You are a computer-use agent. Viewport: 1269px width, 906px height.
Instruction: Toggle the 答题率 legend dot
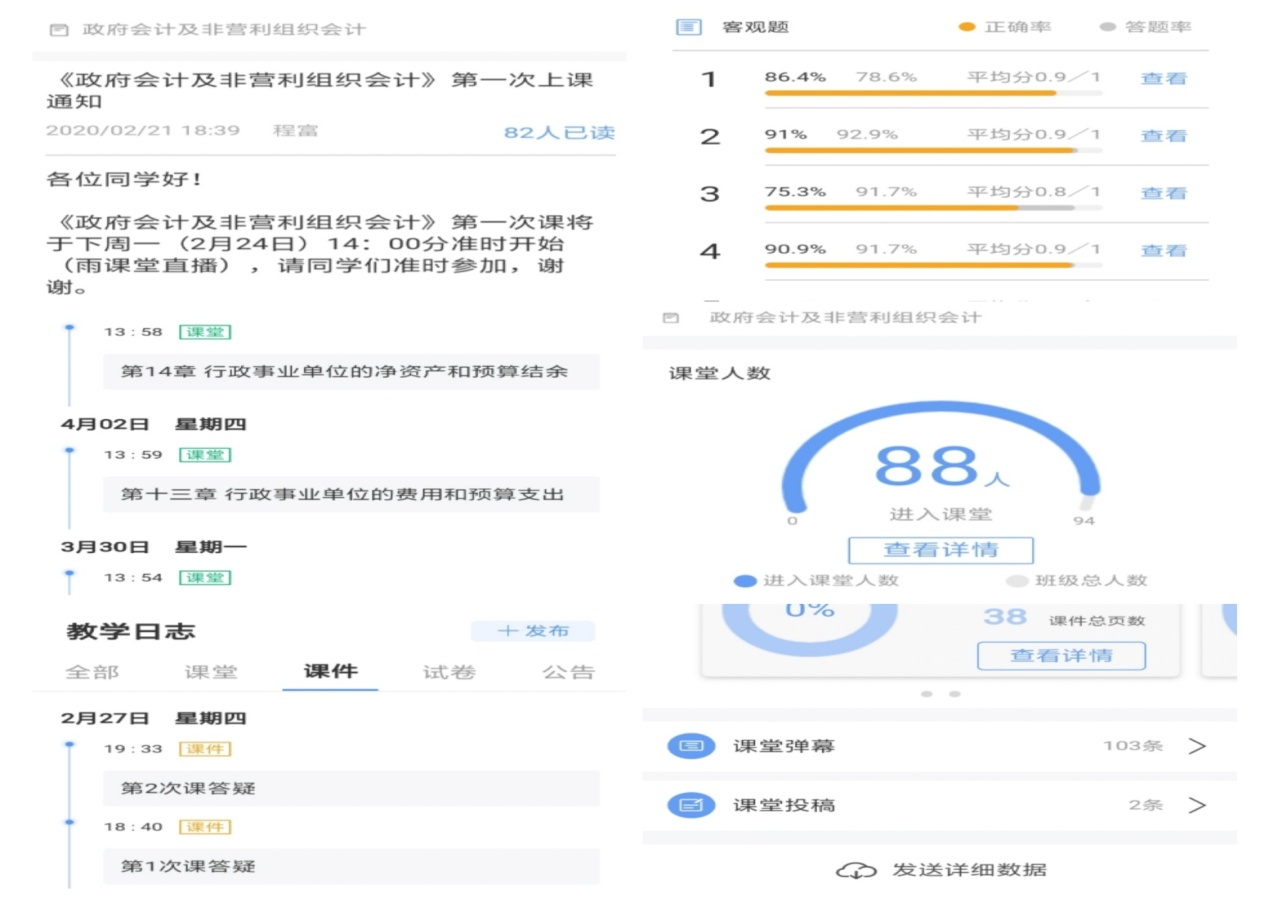(1107, 27)
